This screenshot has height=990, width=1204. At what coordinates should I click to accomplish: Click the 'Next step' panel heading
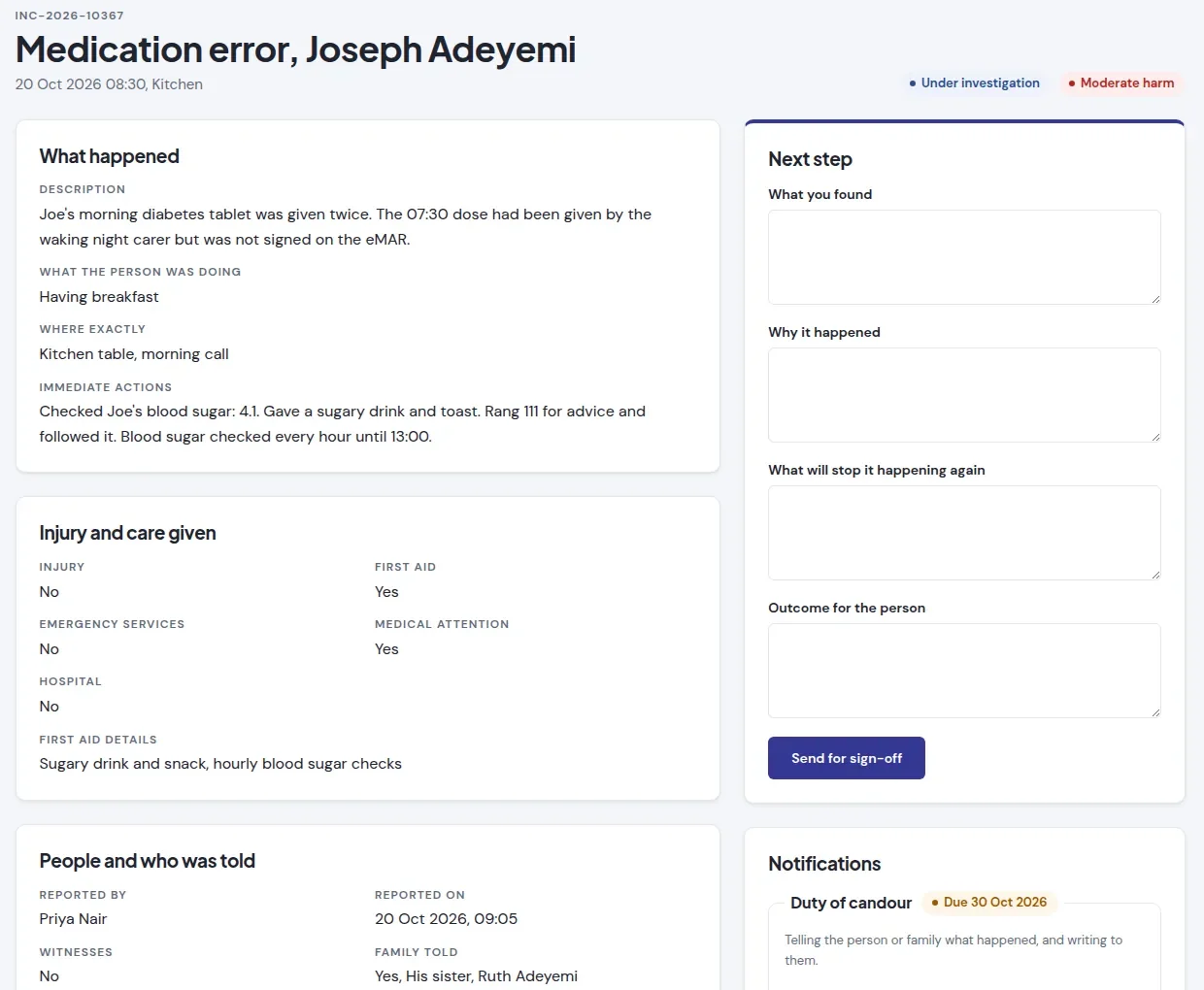click(811, 159)
